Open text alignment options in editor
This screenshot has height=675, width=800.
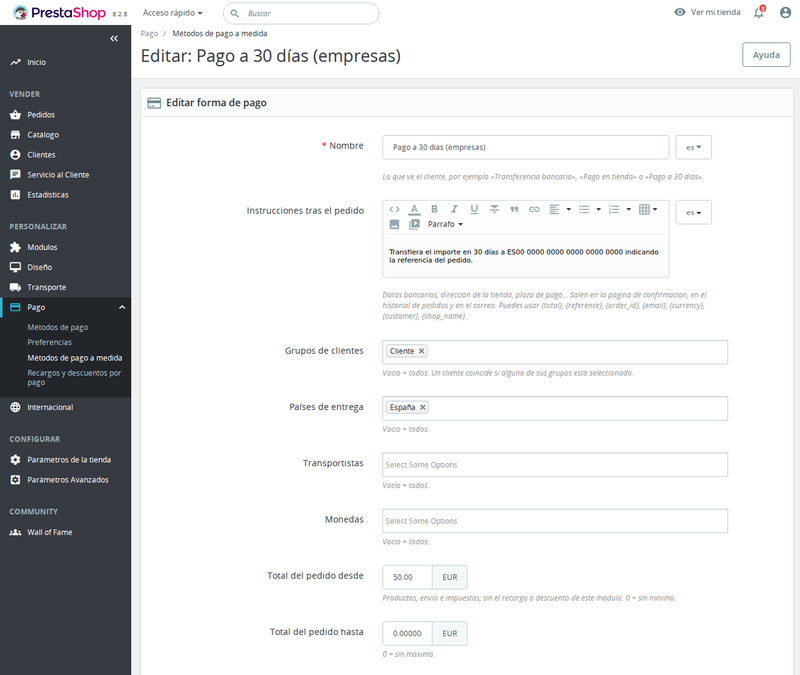560,209
